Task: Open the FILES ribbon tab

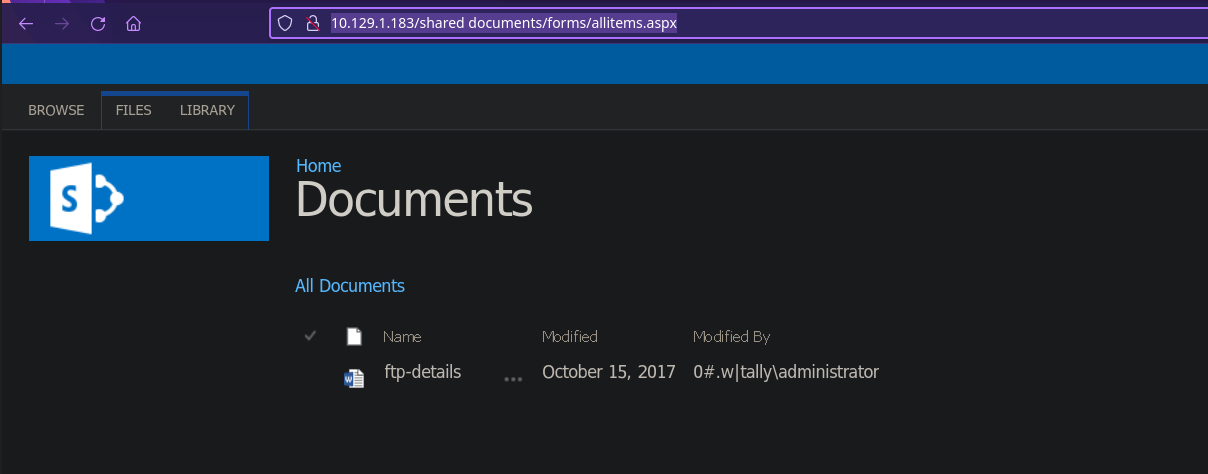Action: click(133, 110)
